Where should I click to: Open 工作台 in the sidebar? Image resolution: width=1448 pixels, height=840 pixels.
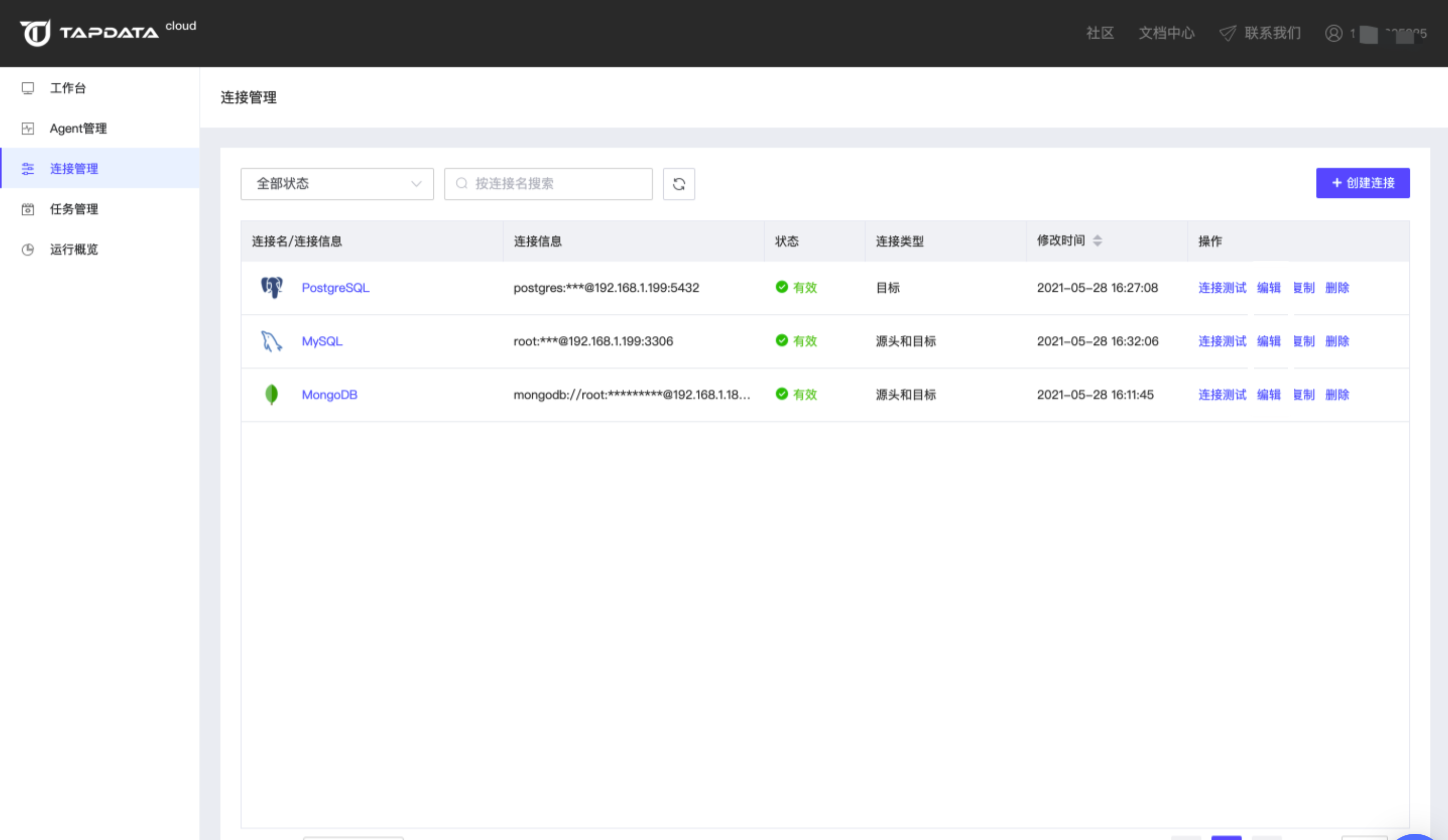click(68, 88)
